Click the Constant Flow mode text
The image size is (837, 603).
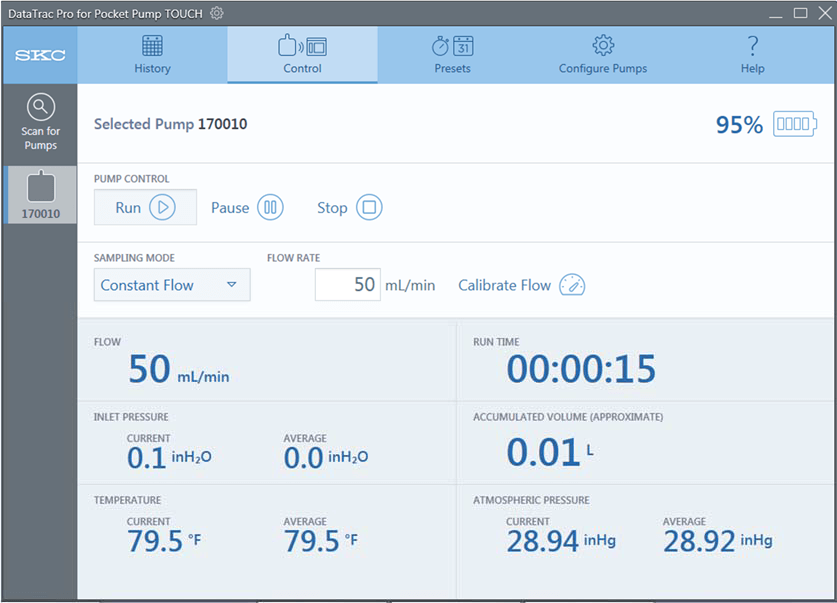click(x=147, y=285)
